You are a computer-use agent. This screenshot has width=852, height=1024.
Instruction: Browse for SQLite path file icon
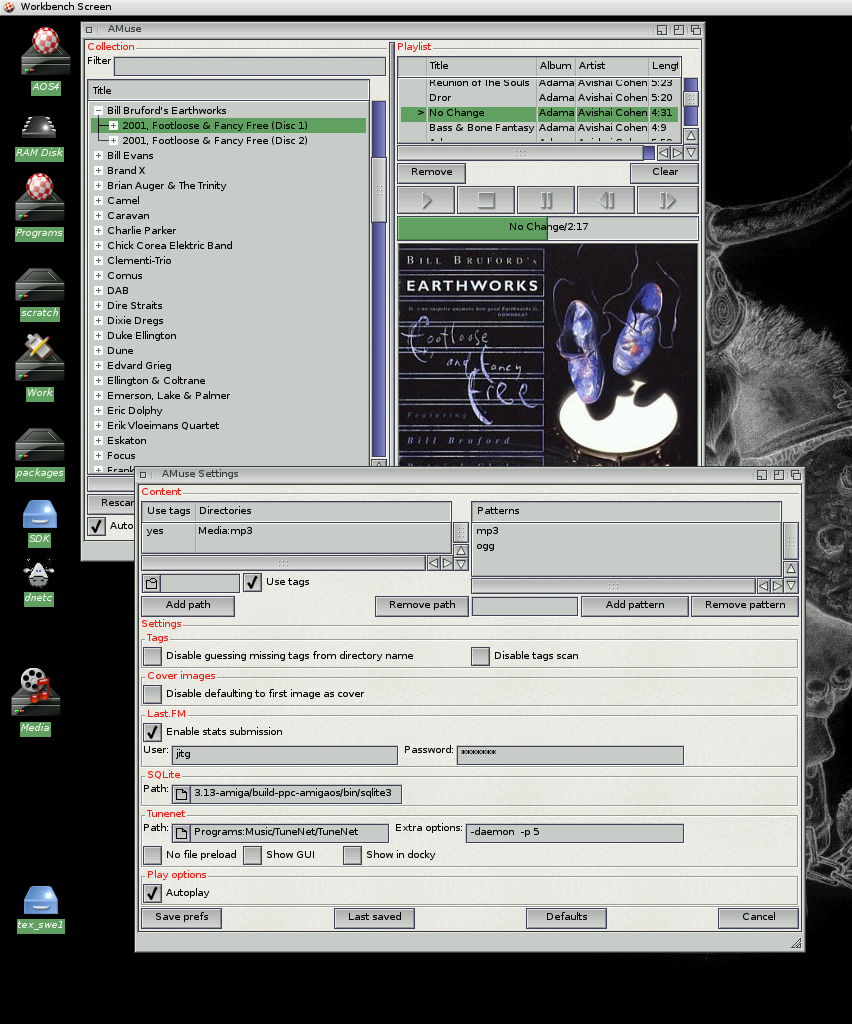click(x=181, y=793)
